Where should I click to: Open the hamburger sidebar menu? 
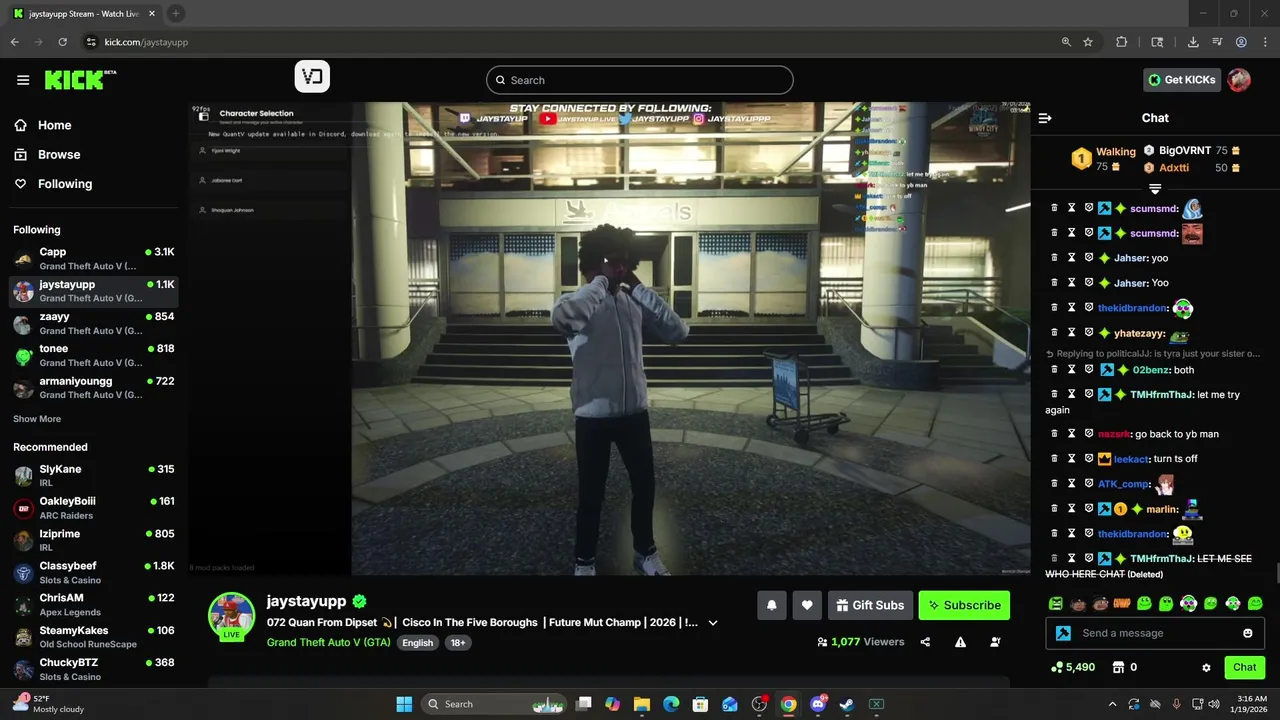pyautogui.click(x=23, y=80)
